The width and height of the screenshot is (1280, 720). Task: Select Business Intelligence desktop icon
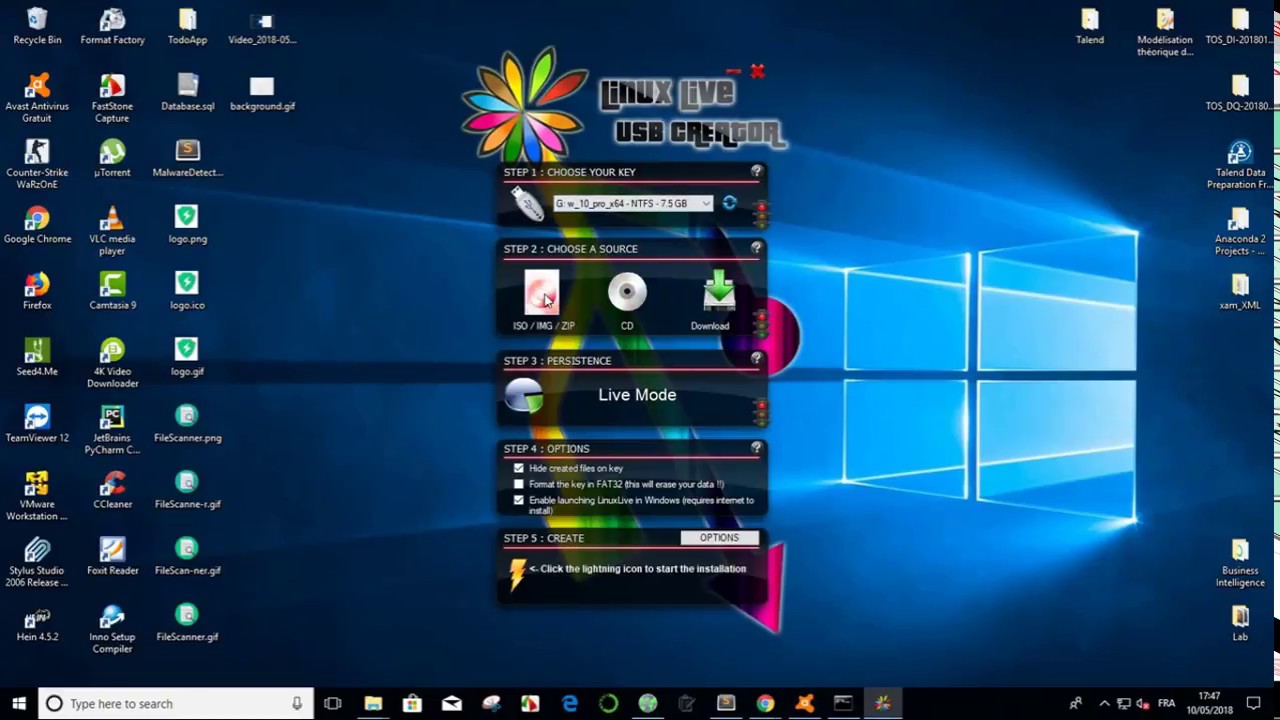click(x=1240, y=563)
